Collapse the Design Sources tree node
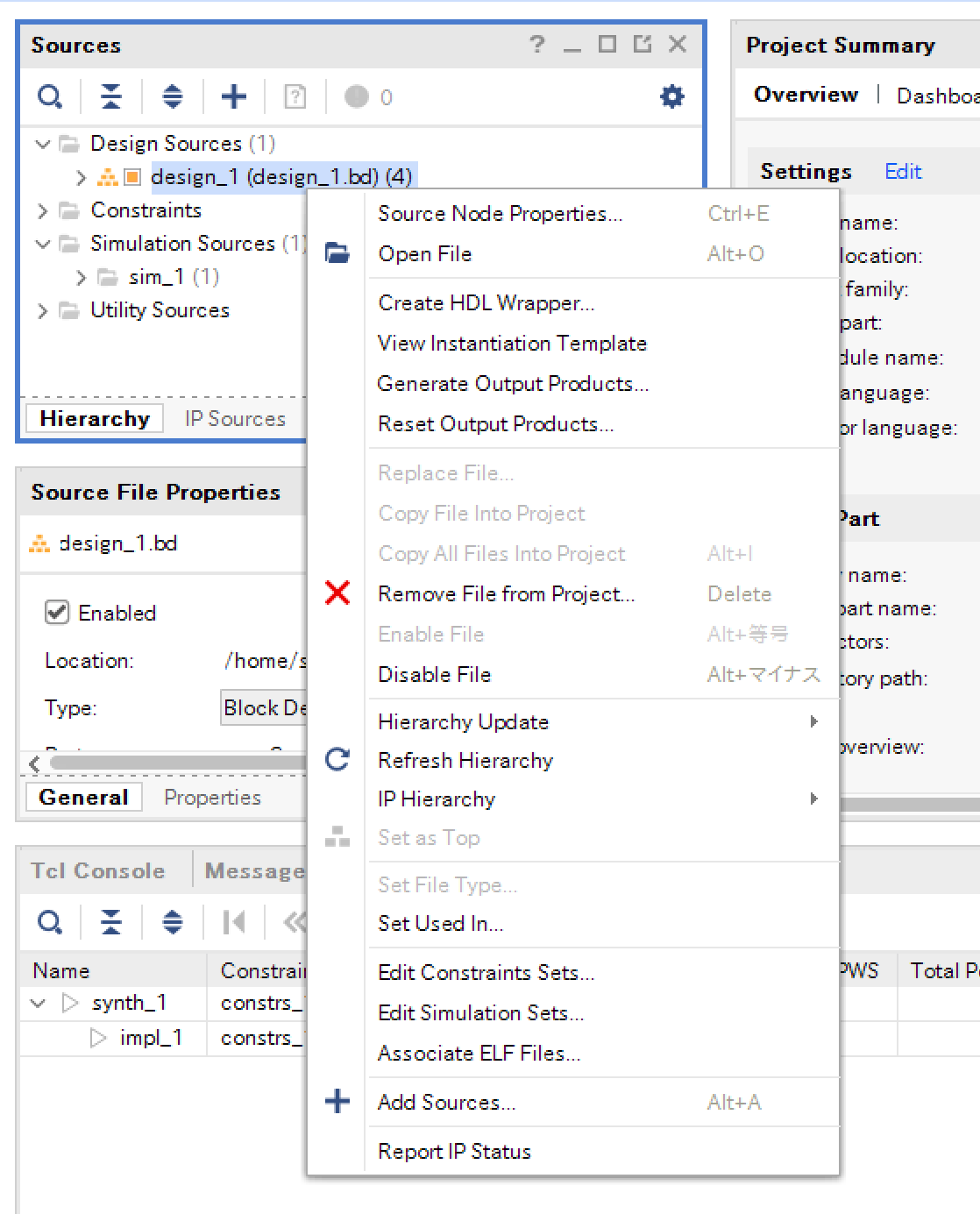 tap(42, 143)
